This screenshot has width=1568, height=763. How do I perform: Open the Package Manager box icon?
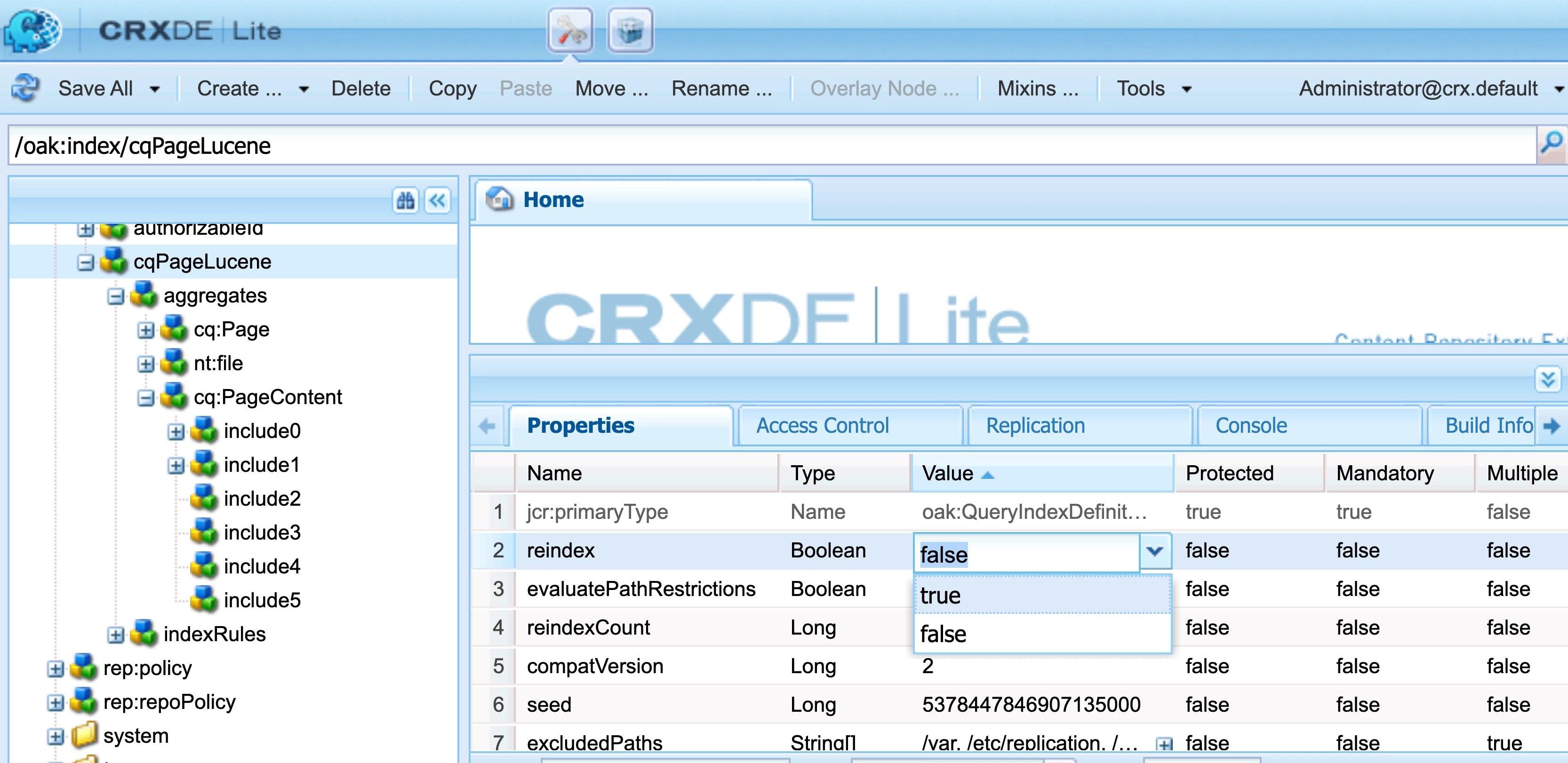click(630, 31)
